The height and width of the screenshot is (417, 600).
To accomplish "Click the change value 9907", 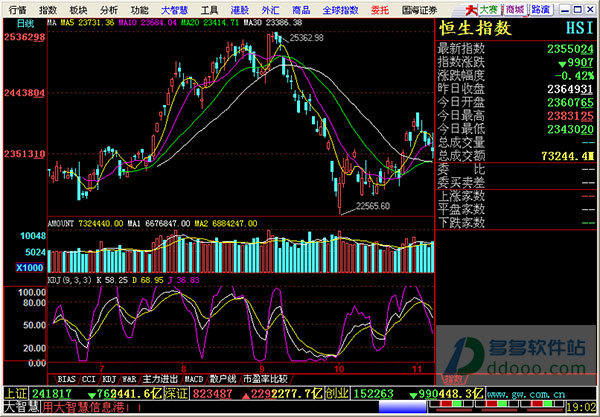I will [576, 62].
